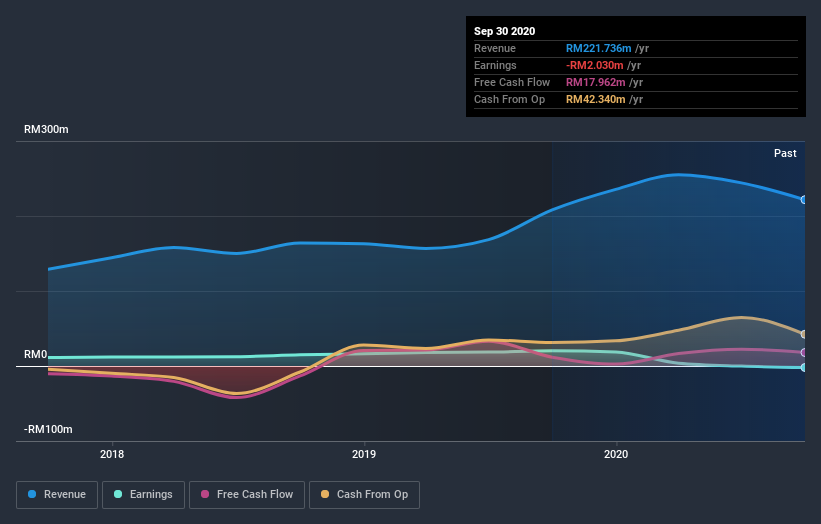Toggle the Cash From Op legend button
The image size is (821, 524).
pyautogui.click(x=364, y=495)
